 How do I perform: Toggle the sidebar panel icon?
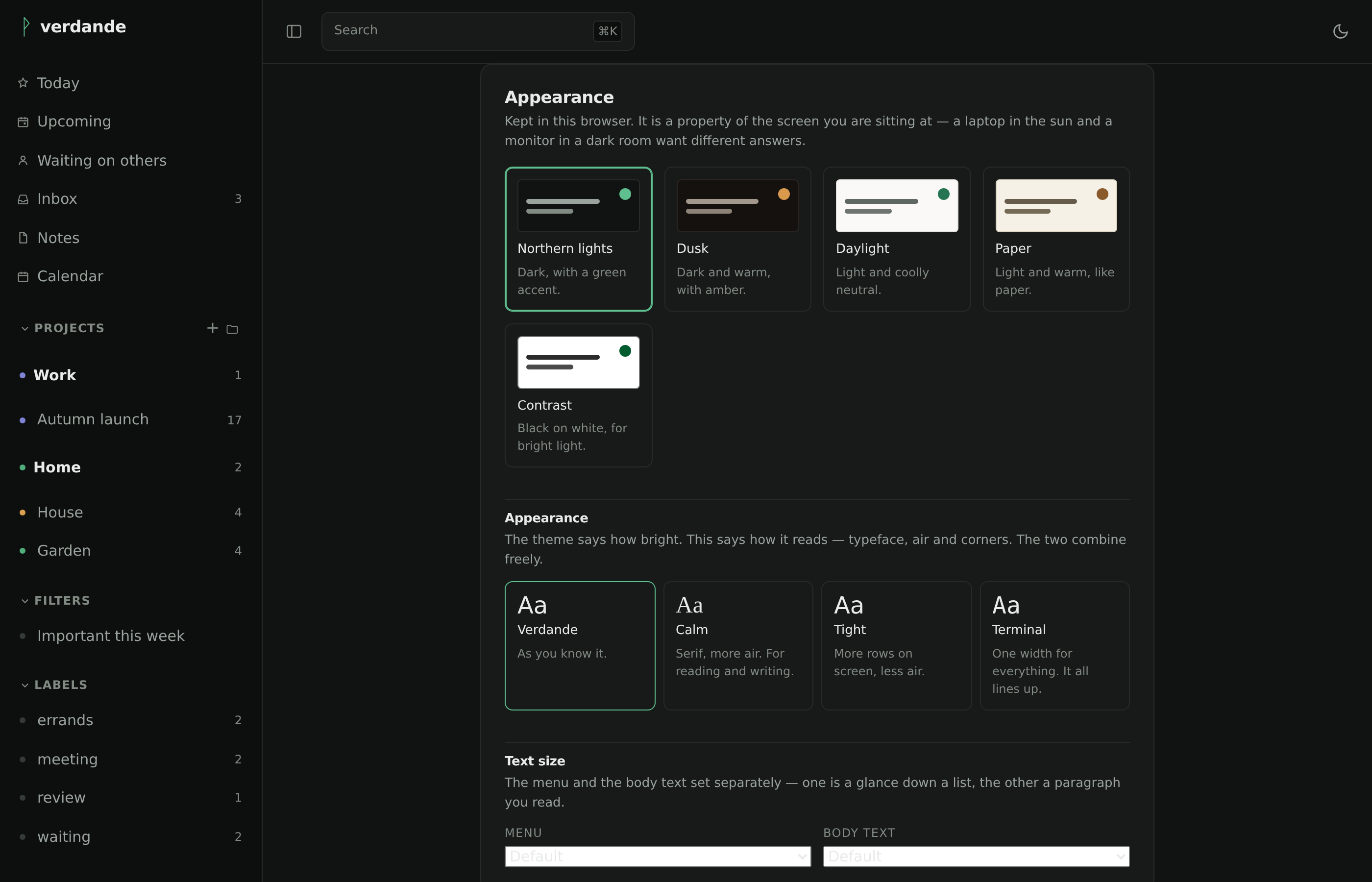coord(294,31)
